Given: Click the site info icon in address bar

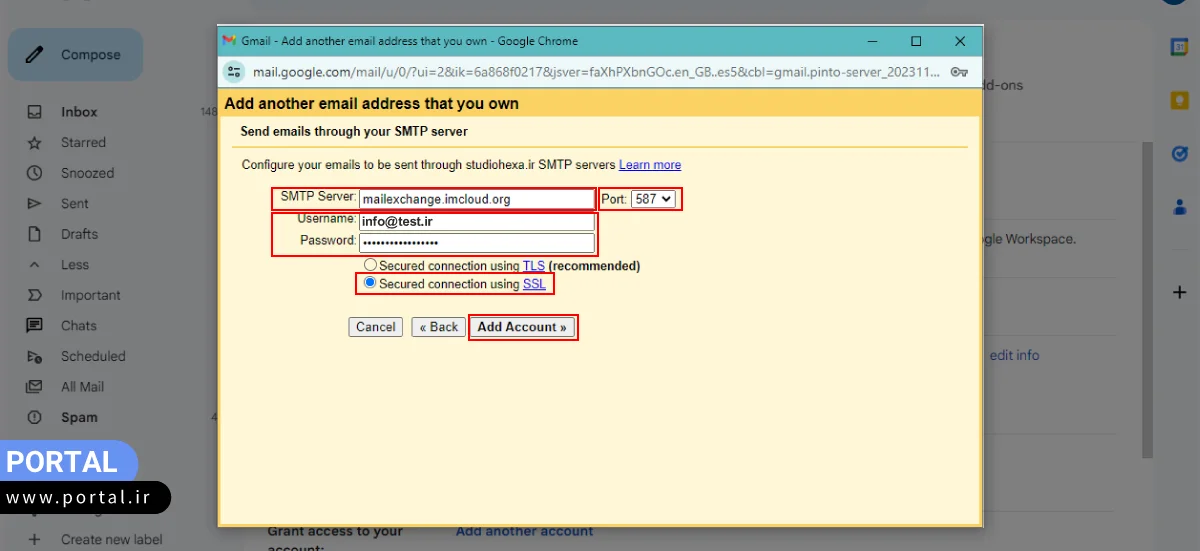Looking at the screenshot, I should pyautogui.click(x=233, y=72).
